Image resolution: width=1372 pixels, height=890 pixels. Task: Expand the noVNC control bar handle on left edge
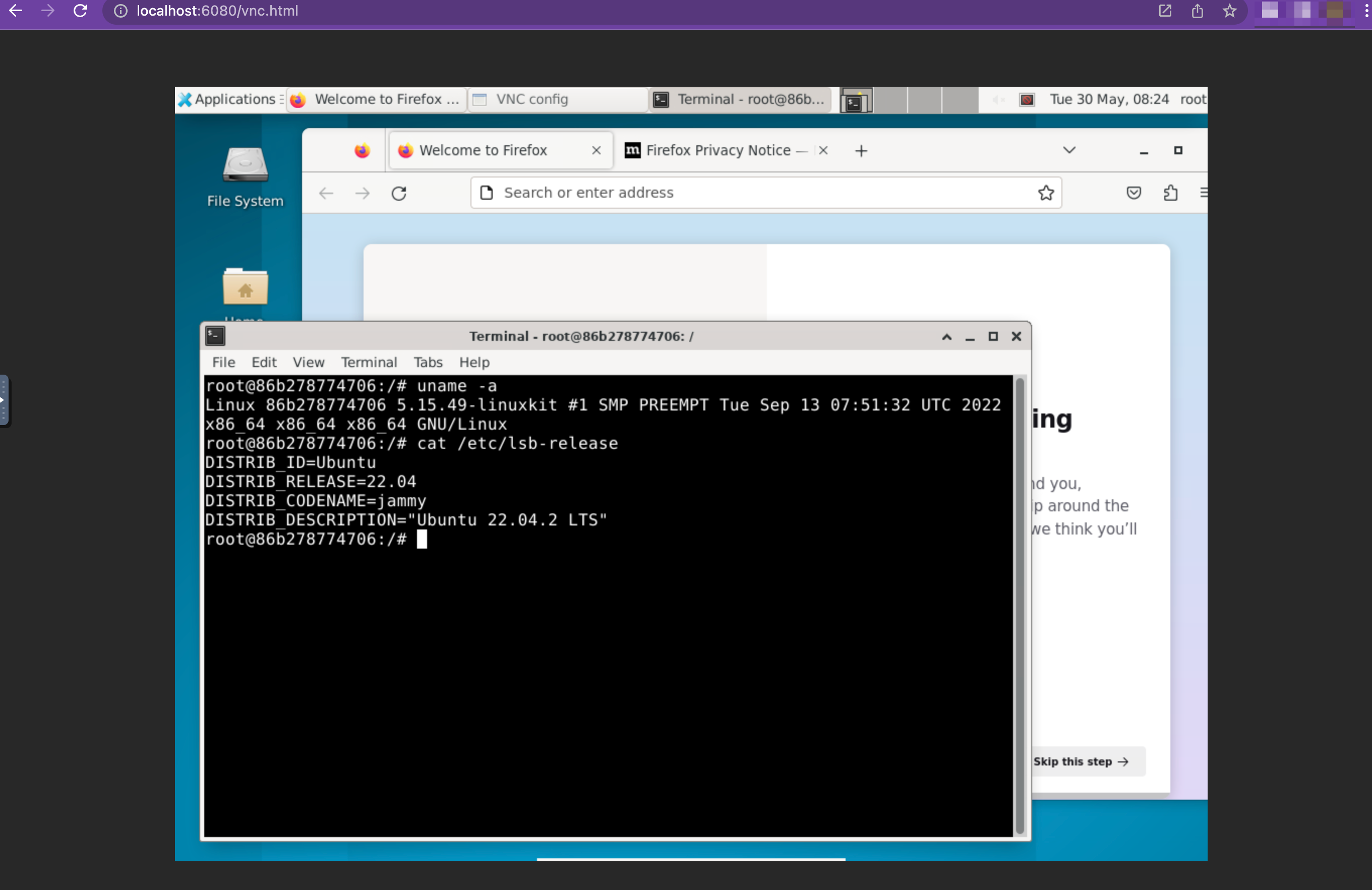(x=5, y=400)
